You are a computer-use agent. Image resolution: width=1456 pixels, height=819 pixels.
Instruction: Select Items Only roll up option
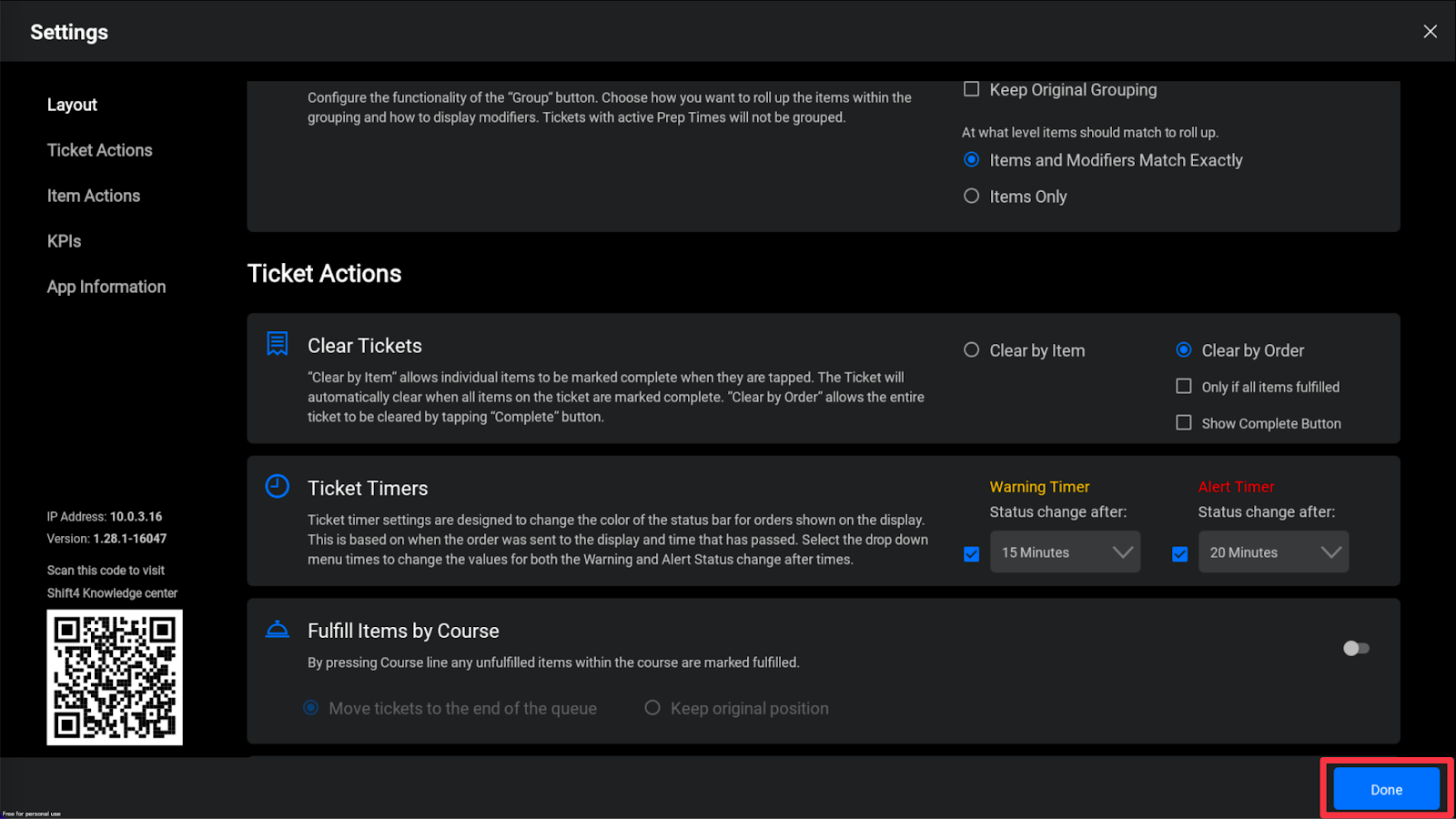point(972,197)
